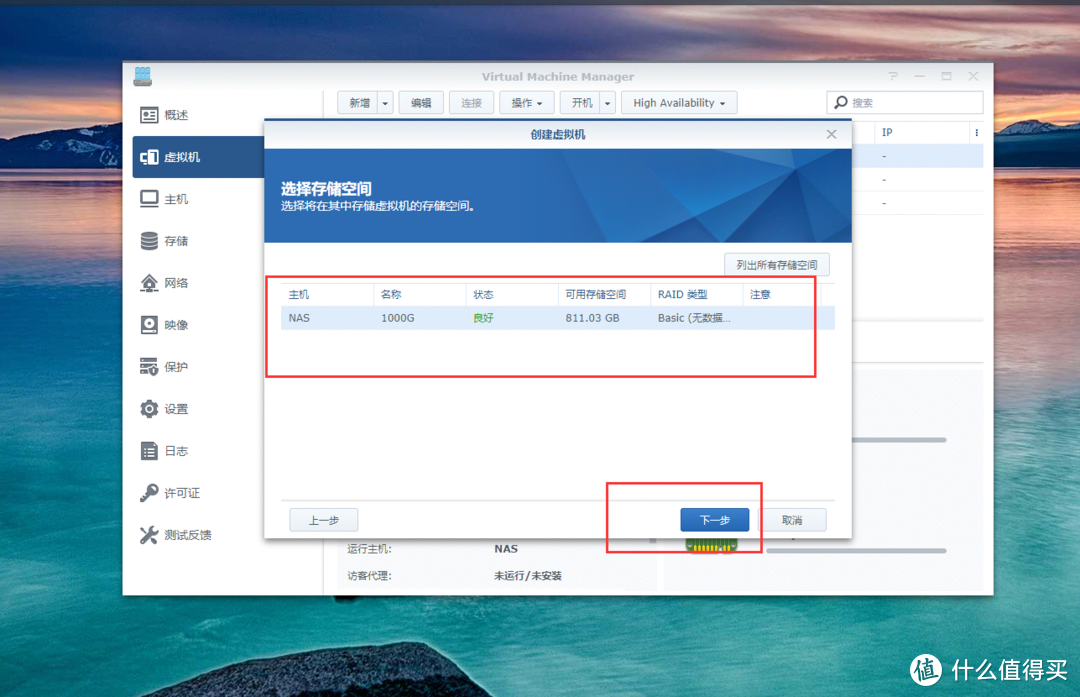Open the Protection (保护) sidebar icon
Image resolution: width=1080 pixels, height=697 pixels.
coord(149,367)
